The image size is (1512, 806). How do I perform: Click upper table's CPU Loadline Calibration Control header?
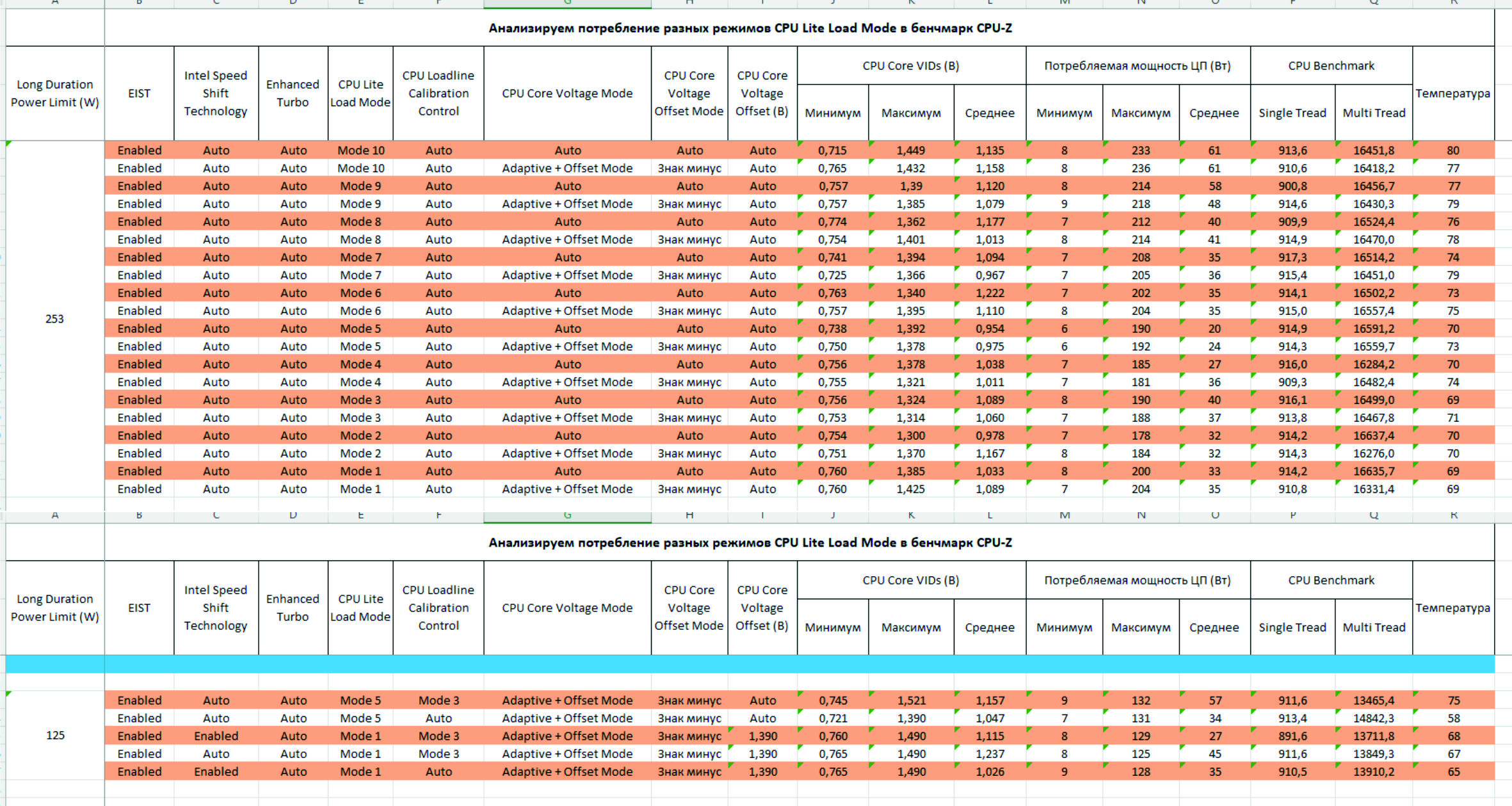(438, 93)
